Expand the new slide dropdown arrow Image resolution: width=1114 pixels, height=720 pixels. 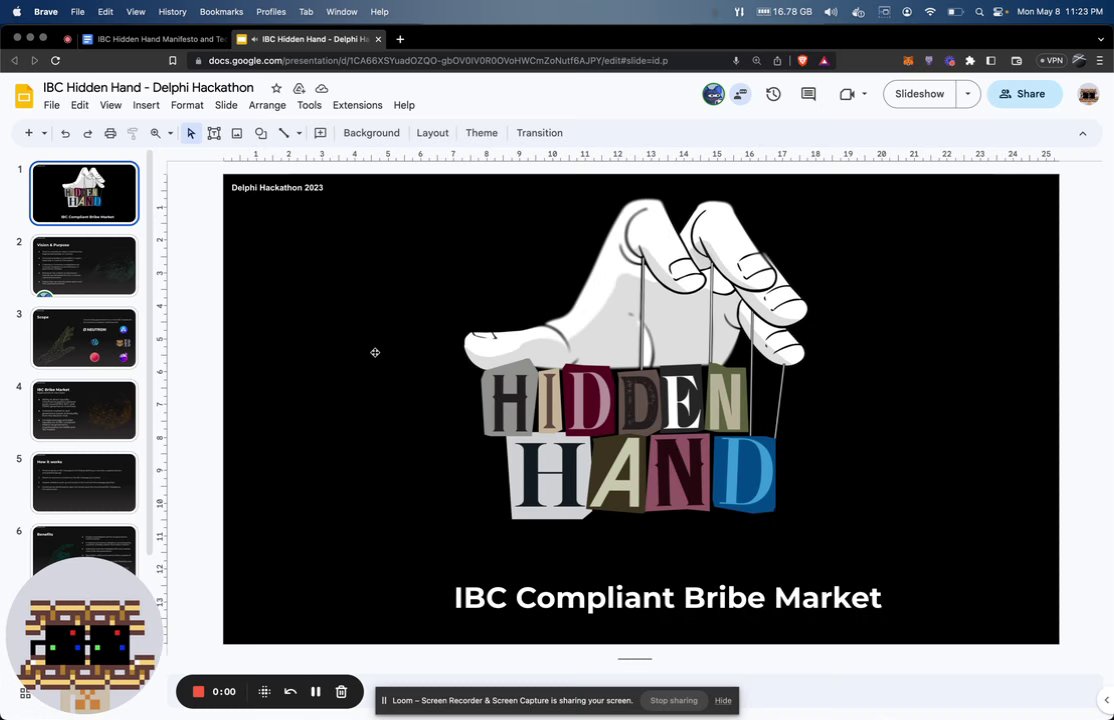click(x=44, y=133)
